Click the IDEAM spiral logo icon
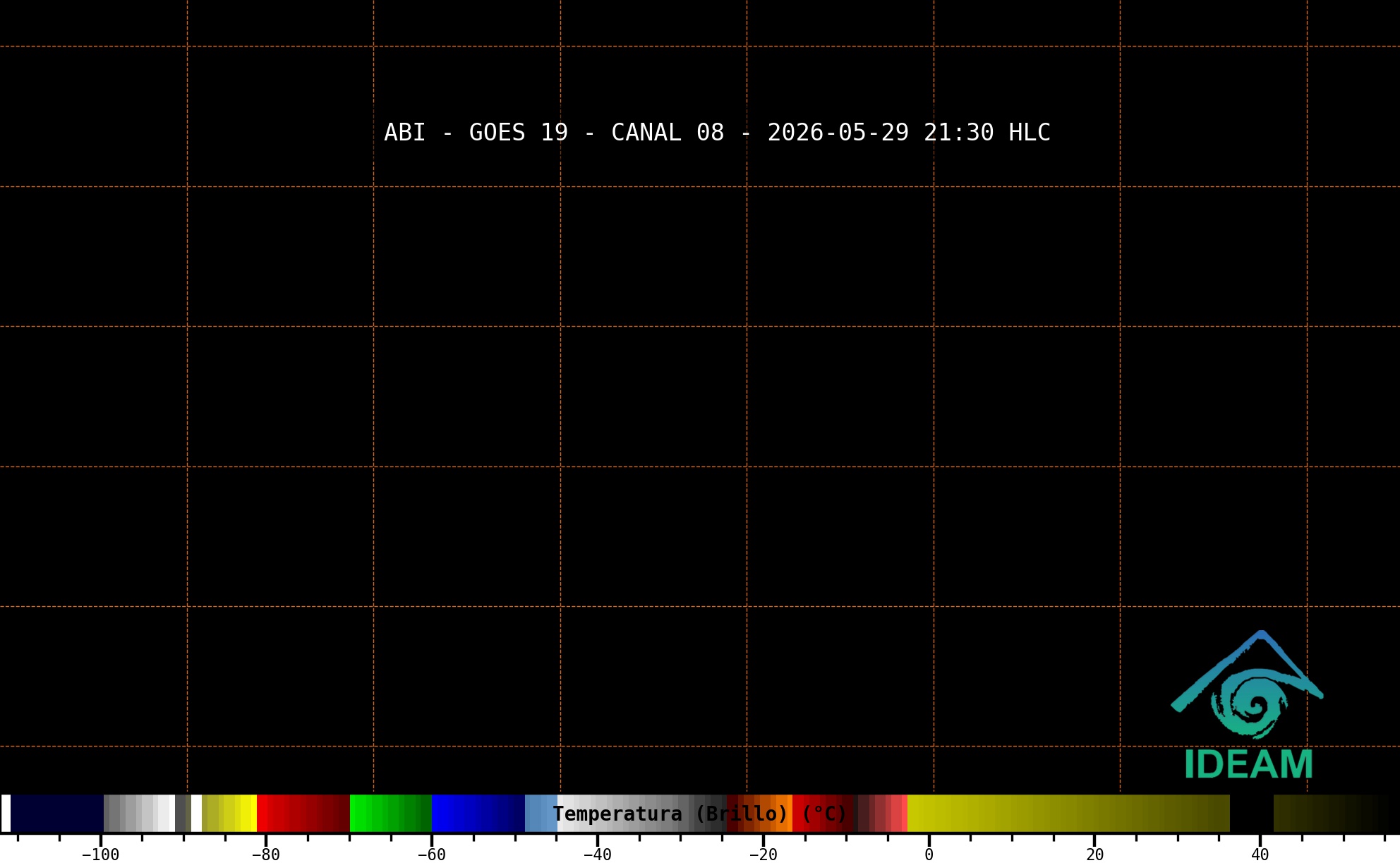Viewport: 1400px width, 863px height. (1247, 684)
